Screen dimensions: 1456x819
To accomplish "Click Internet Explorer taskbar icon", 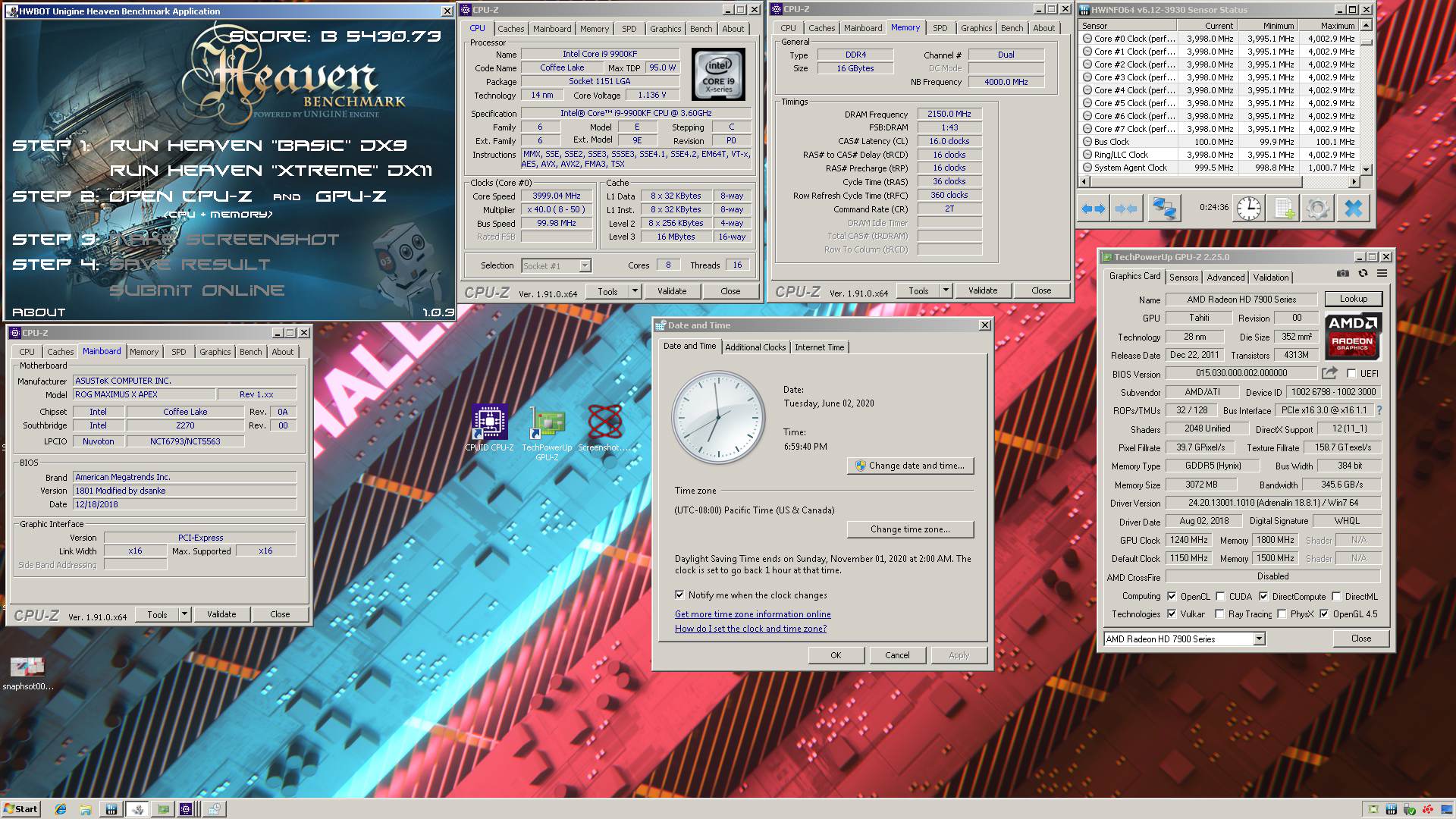I will 61,809.
